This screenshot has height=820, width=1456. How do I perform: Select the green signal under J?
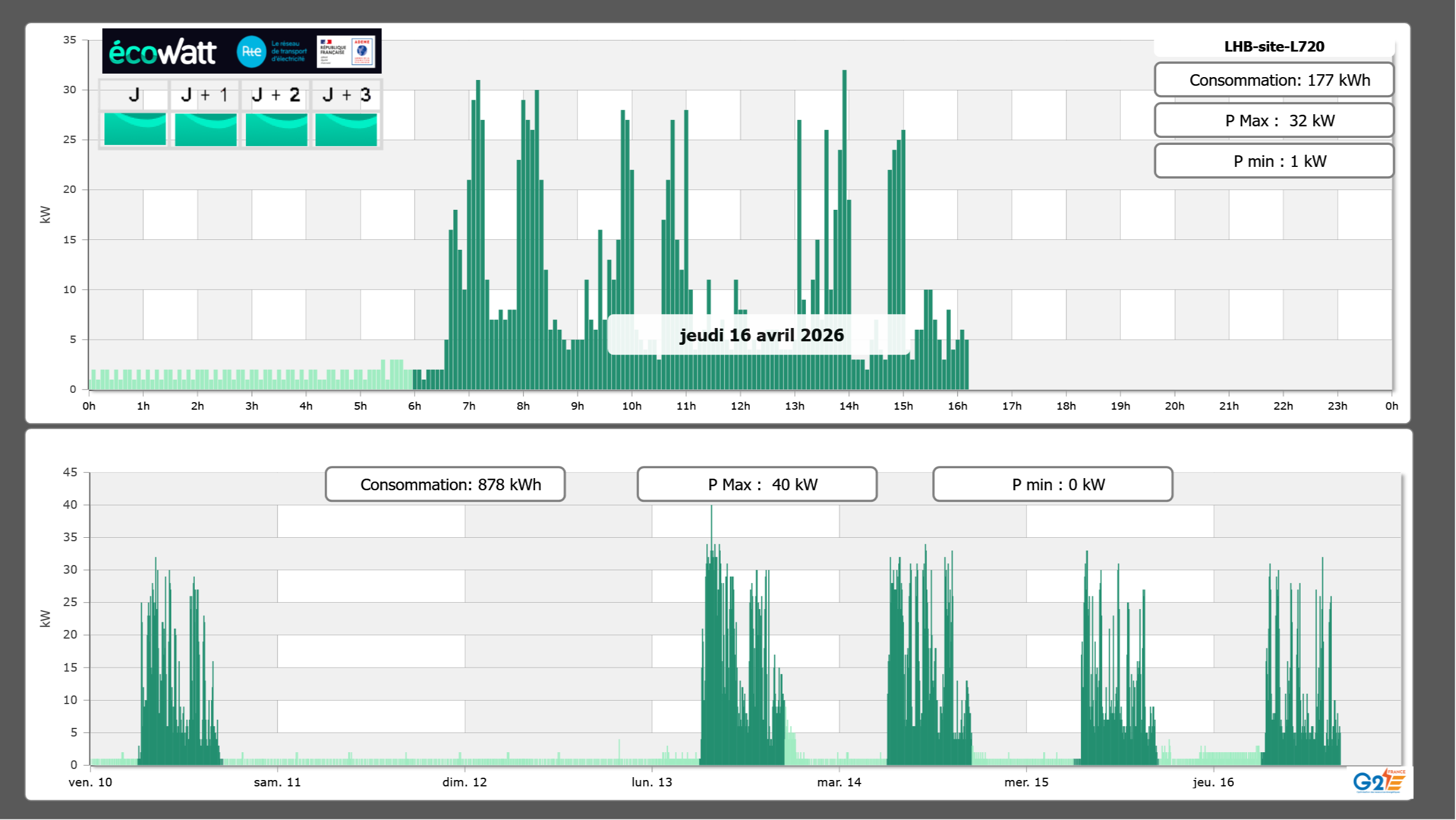135,129
